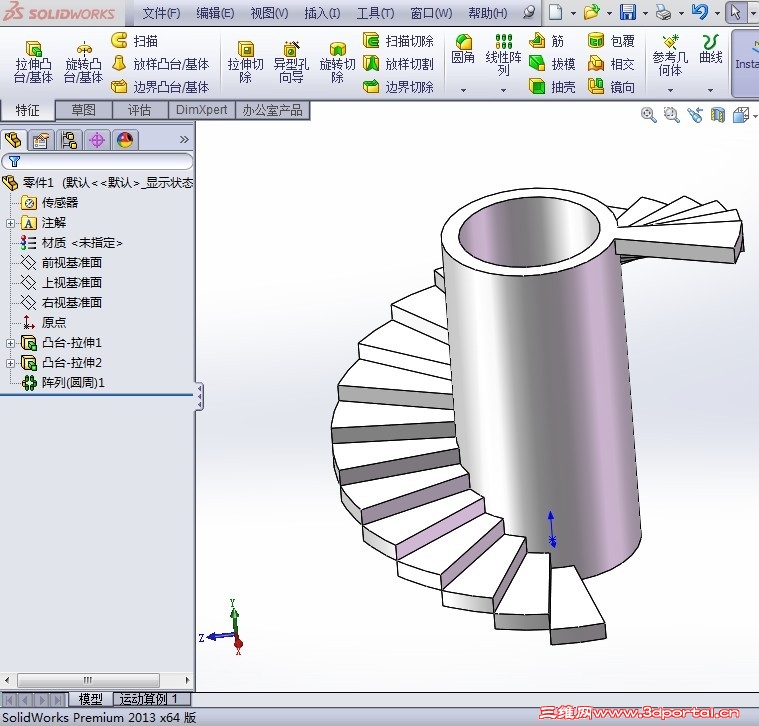Click the view orientation cube icon
759x726 pixels.
(x=741, y=115)
